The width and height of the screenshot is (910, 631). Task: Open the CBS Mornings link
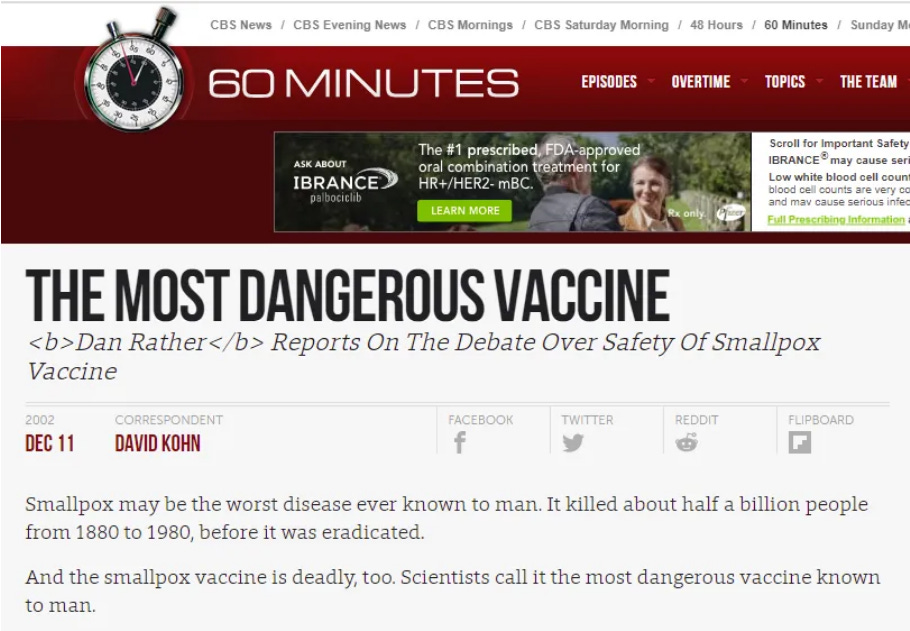pyautogui.click(x=470, y=25)
